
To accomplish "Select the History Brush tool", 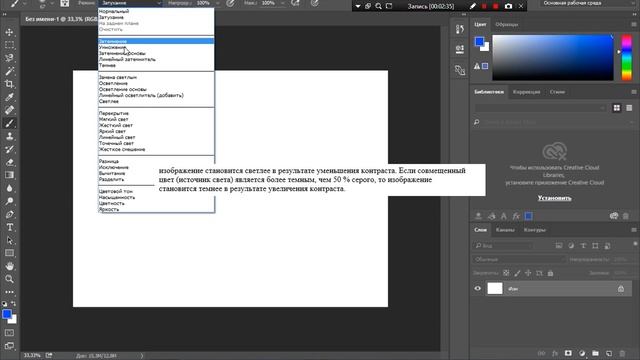I will (x=9, y=149).
